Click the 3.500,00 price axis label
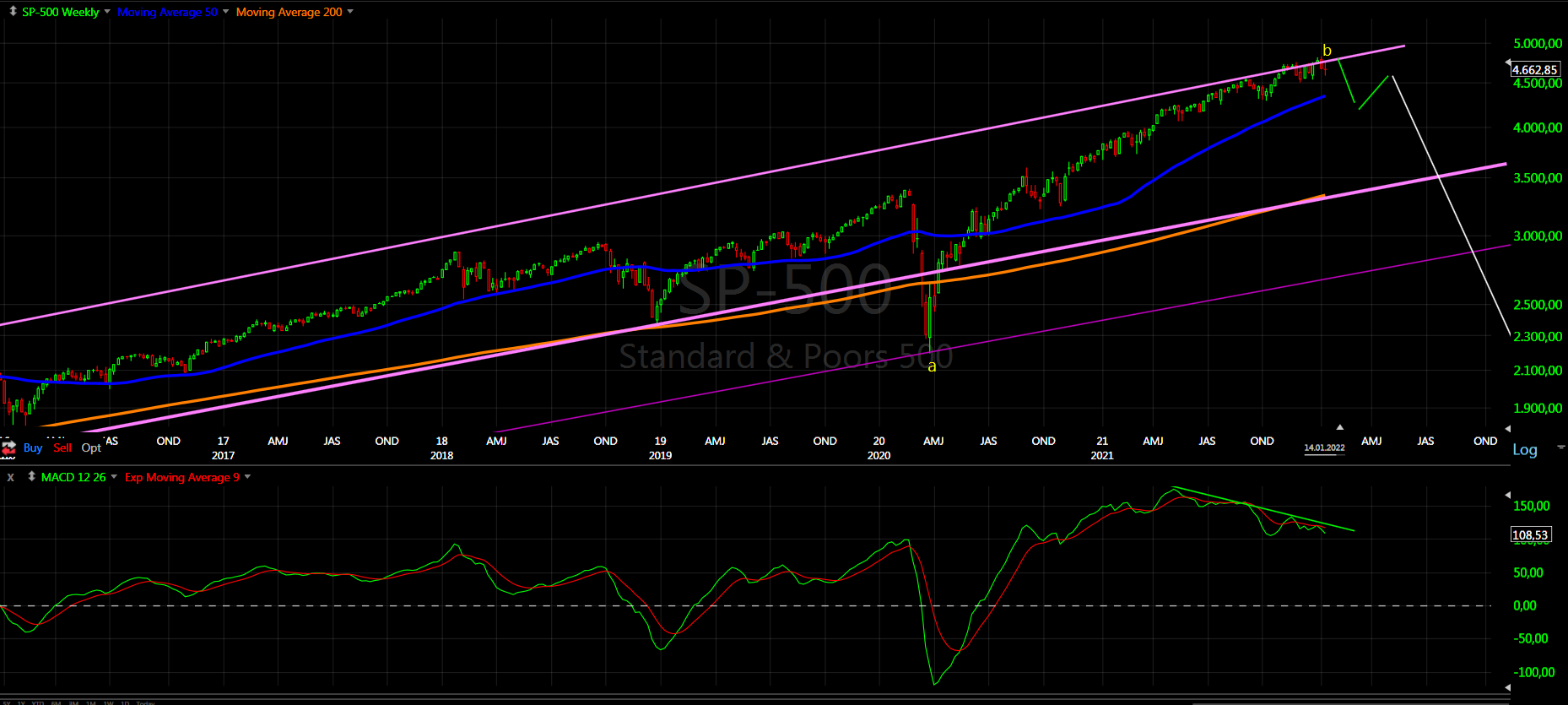Image resolution: width=1568 pixels, height=705 pixels. 1538,178
